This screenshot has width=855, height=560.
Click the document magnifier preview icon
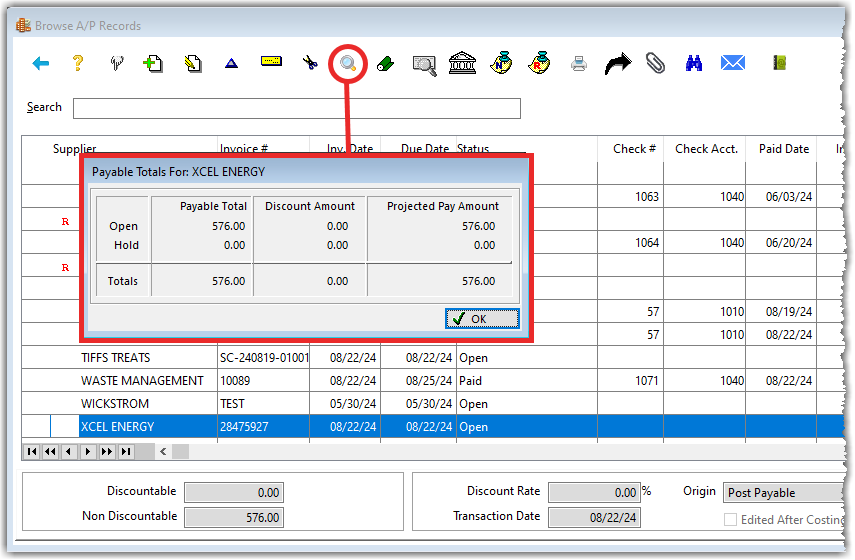click(425, 65)
